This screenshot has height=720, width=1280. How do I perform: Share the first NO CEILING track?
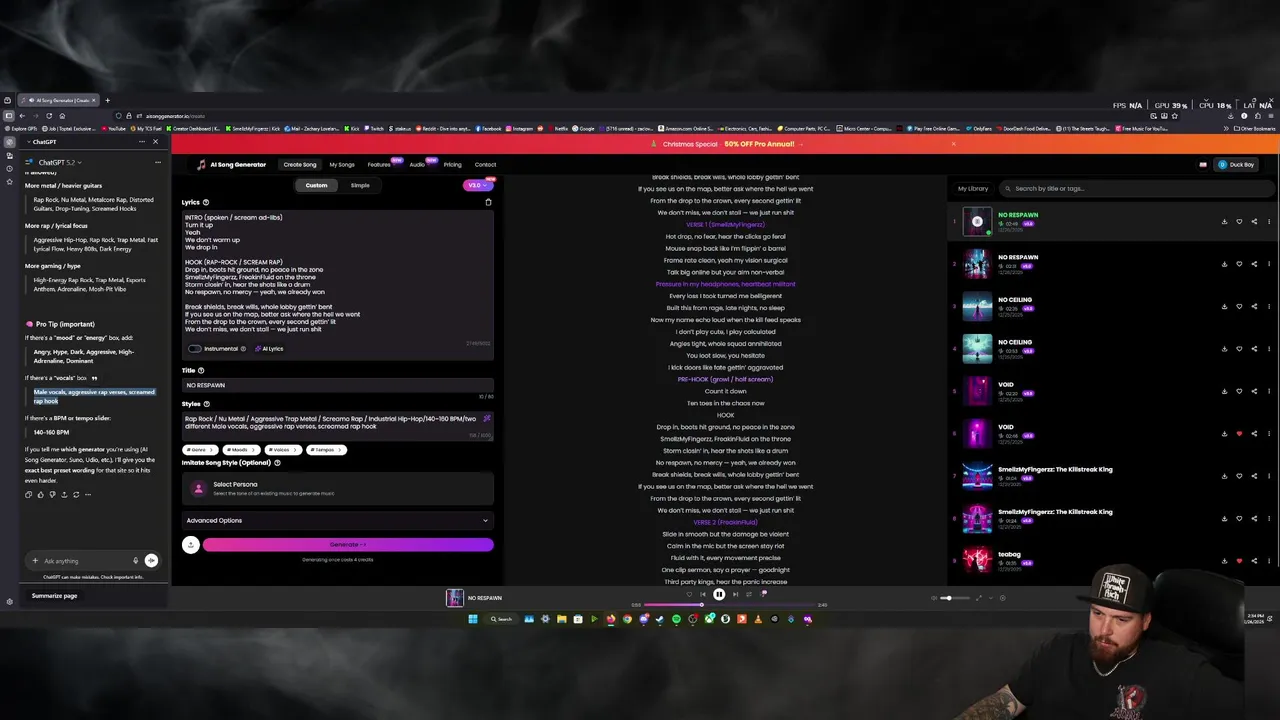pos(1254,307)
